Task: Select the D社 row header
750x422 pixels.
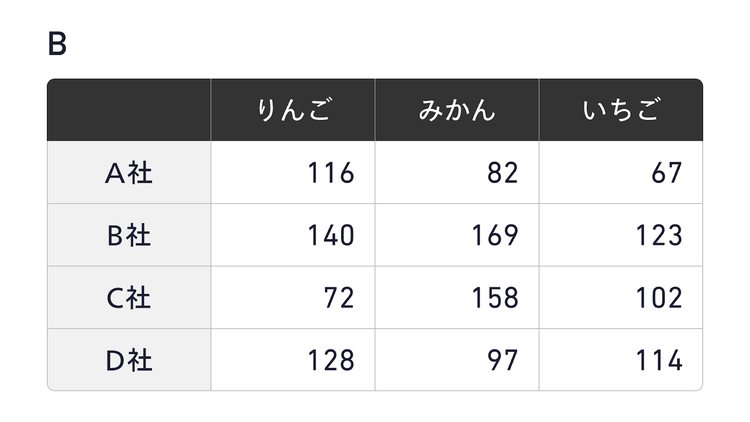Action: tap(129, 360)
